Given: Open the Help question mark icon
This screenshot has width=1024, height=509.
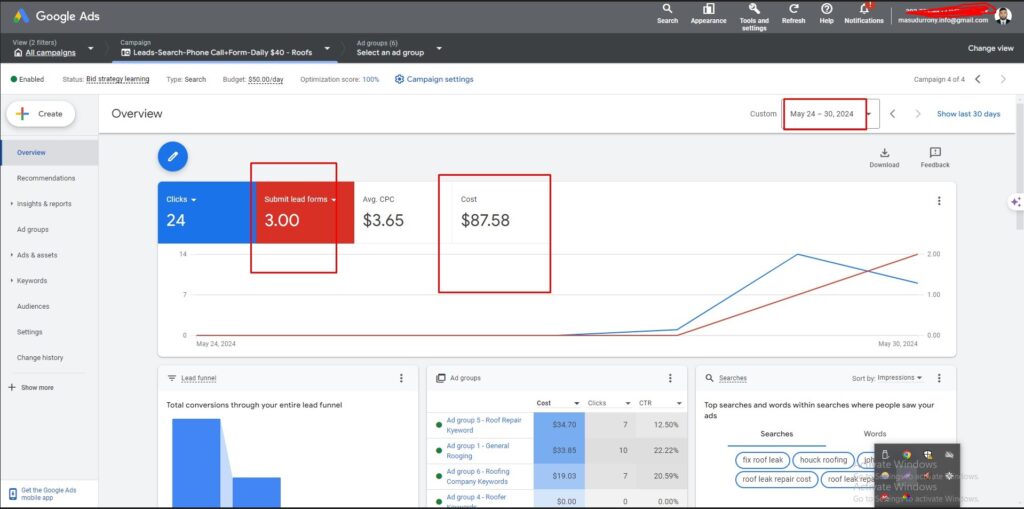Looking at the screenshot, I should (x=827, y=9).
